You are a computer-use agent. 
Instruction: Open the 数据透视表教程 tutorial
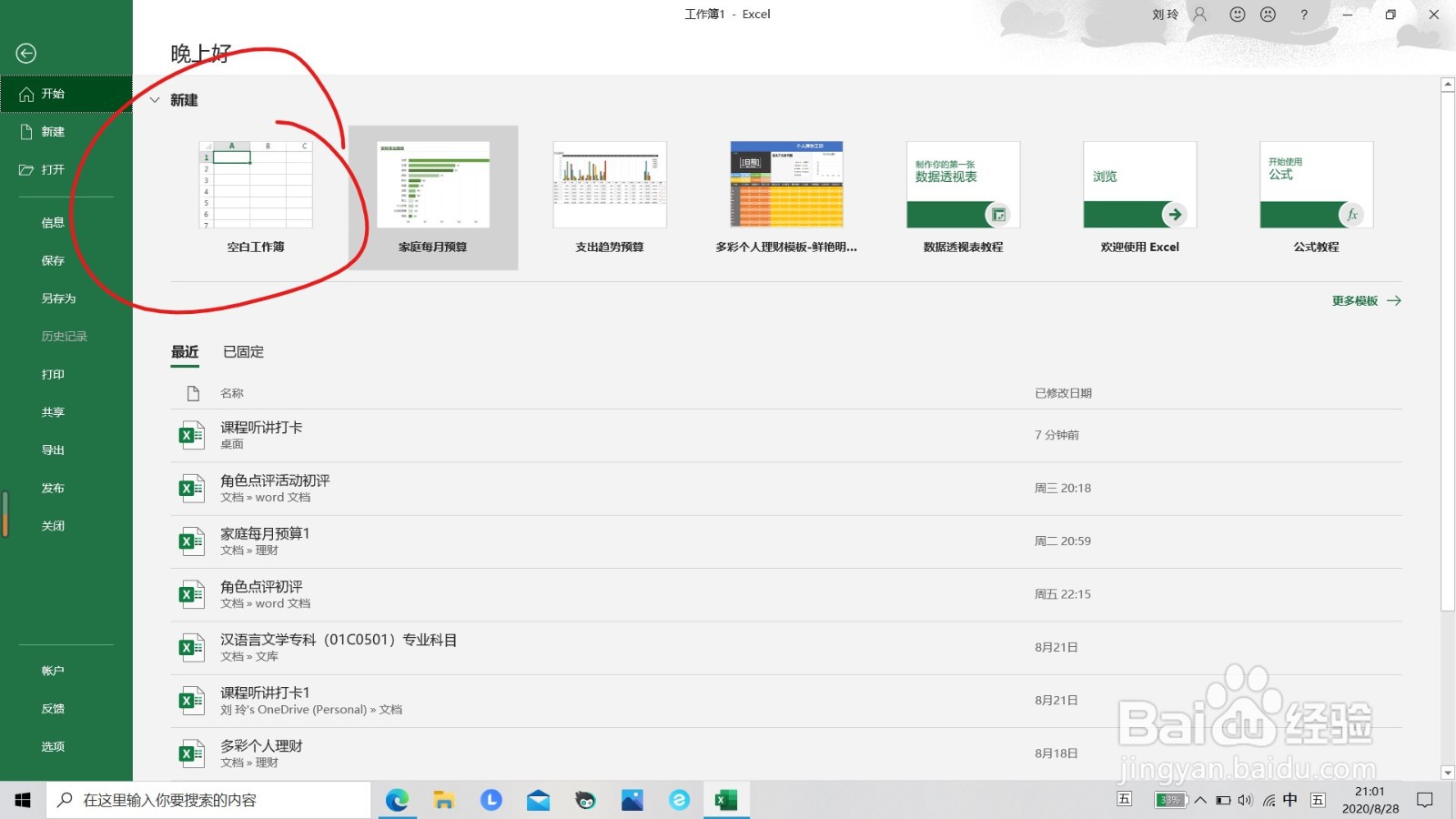pyautogui.click(x=963, y=197)
